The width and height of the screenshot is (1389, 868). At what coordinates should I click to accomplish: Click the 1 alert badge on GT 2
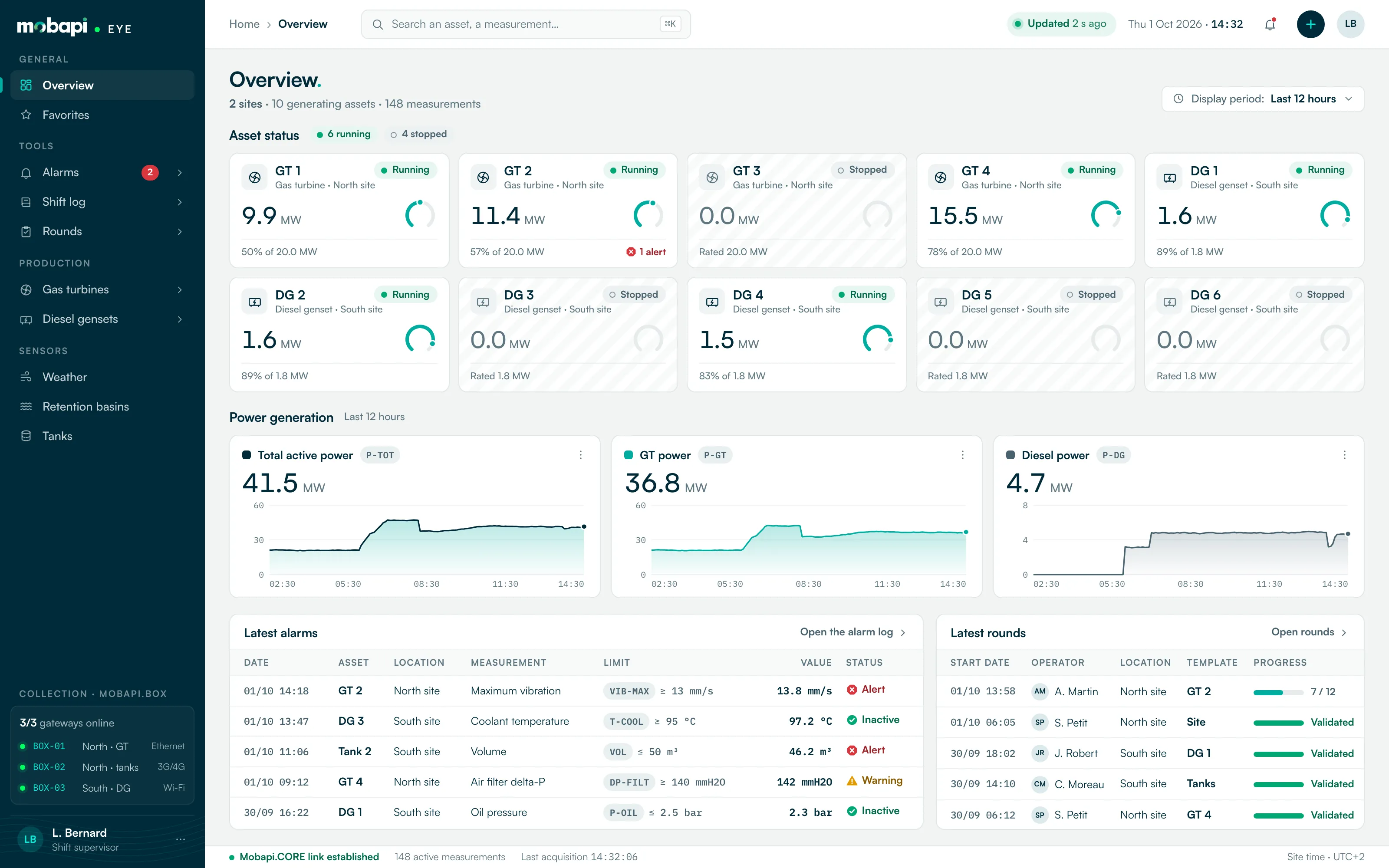point(646,252)
